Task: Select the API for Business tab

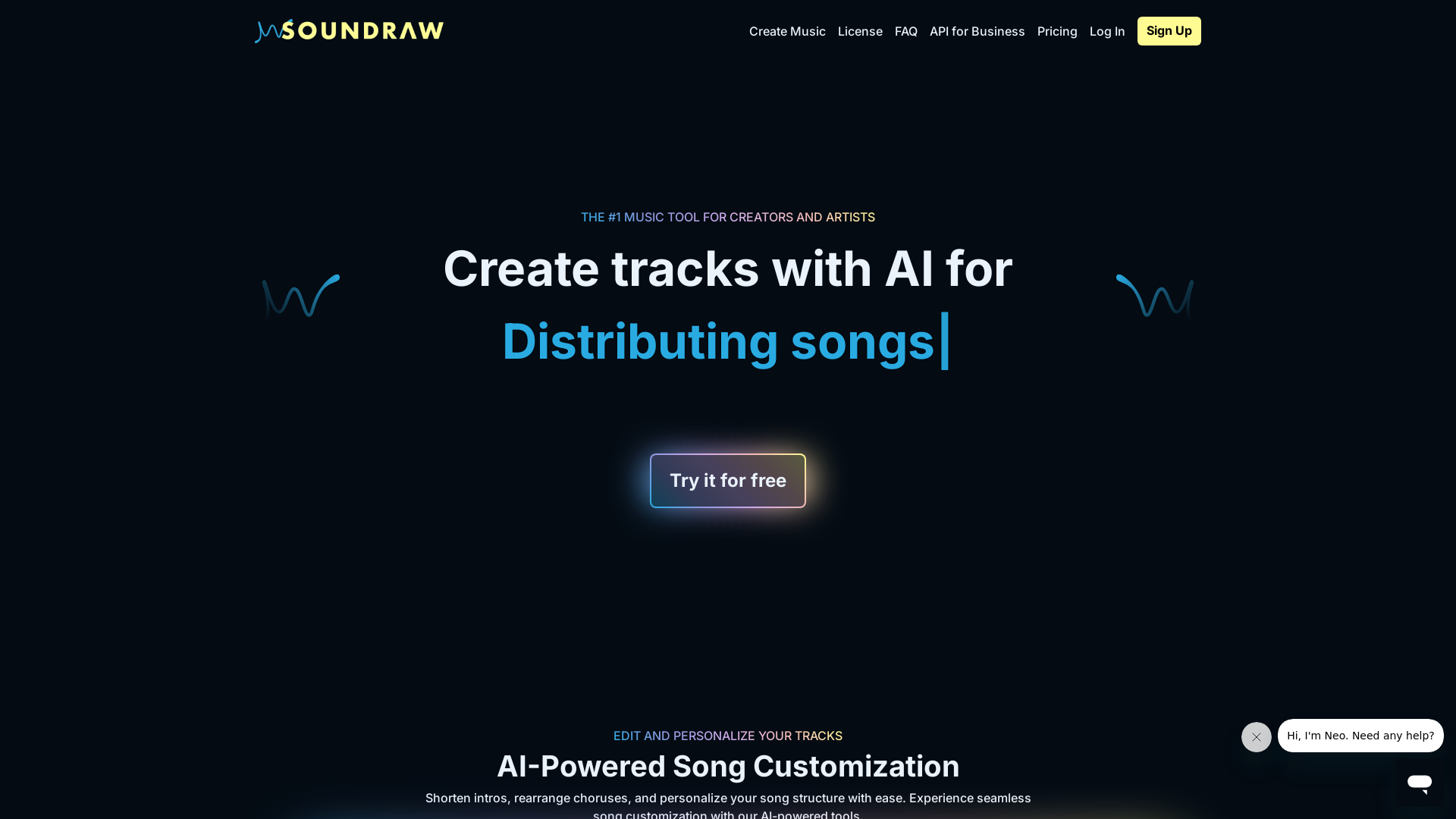Action: coord(977,31)
